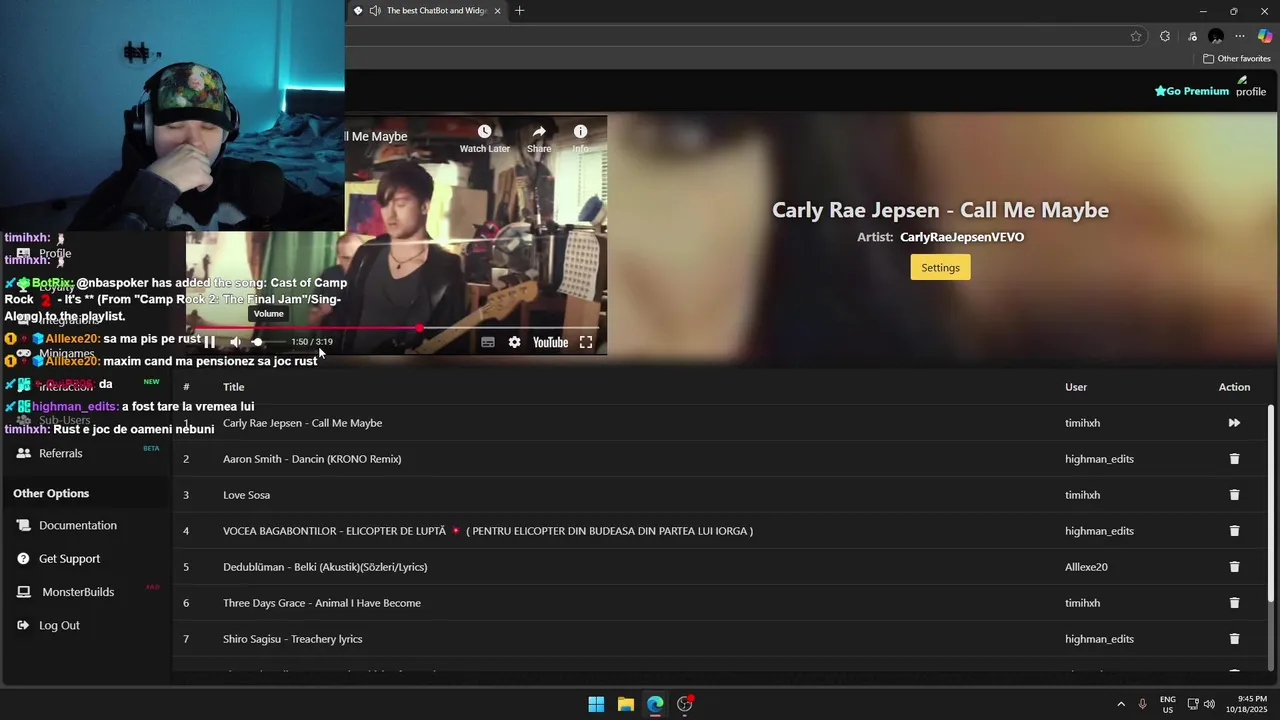Delete Dedublüman - Belki from playlist
Image resolution: width=1280 pixels, height=720 pixels.
[1234, 567]
